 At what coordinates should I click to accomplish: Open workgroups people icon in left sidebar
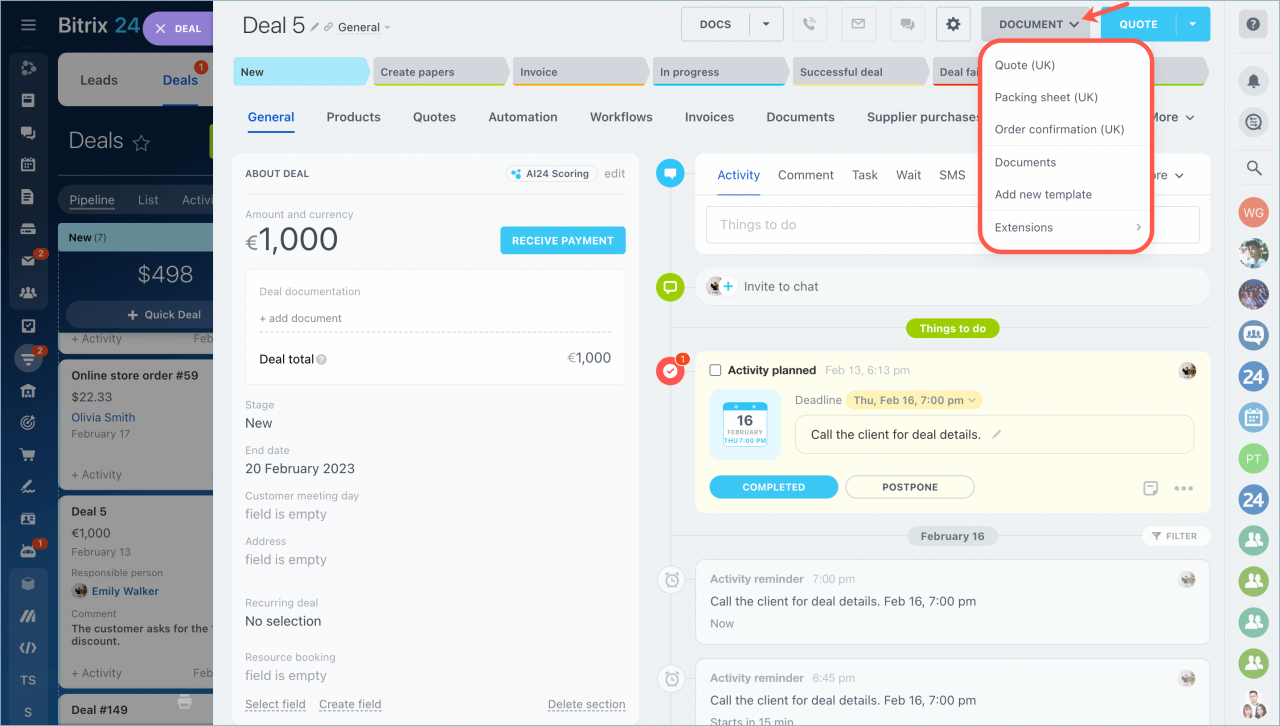click(28, 293)
